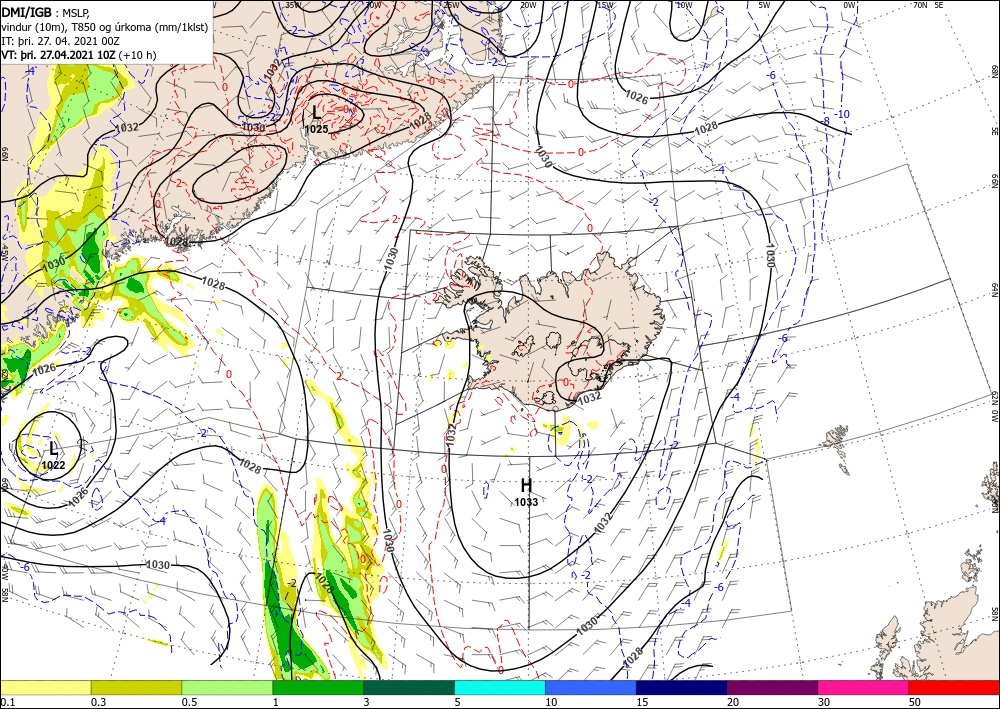Click the '1025' low pressure value
Viewport: 1000px width, 709px height.
point(316,129)
